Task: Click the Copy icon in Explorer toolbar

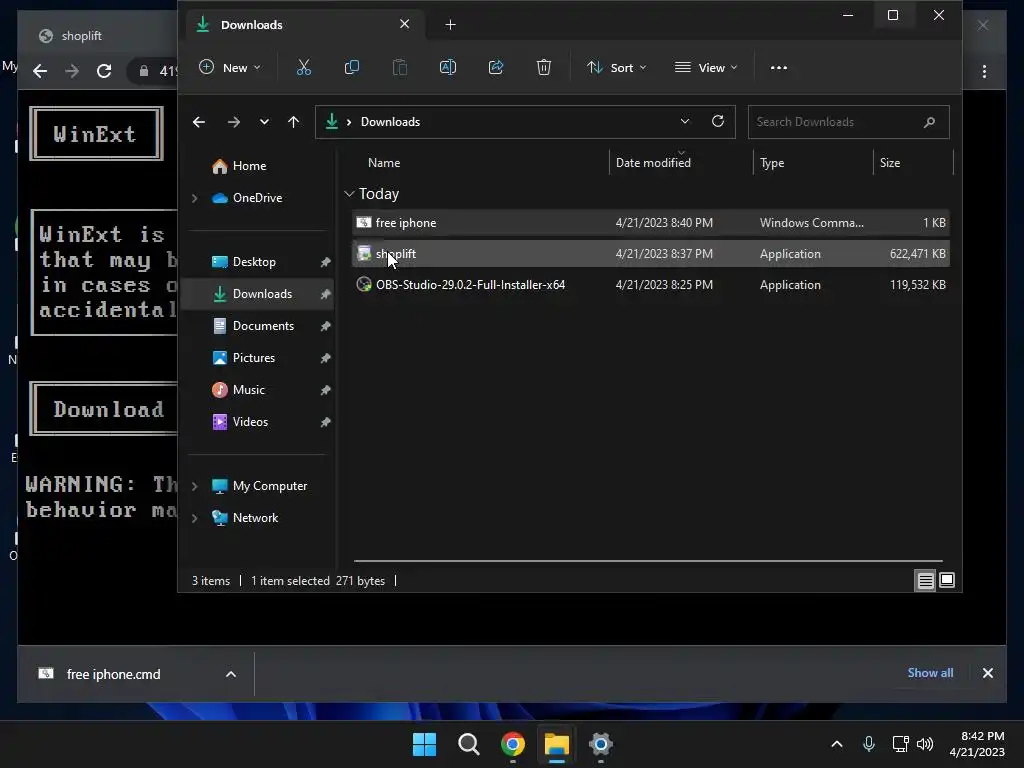Action: pos(351,67)
